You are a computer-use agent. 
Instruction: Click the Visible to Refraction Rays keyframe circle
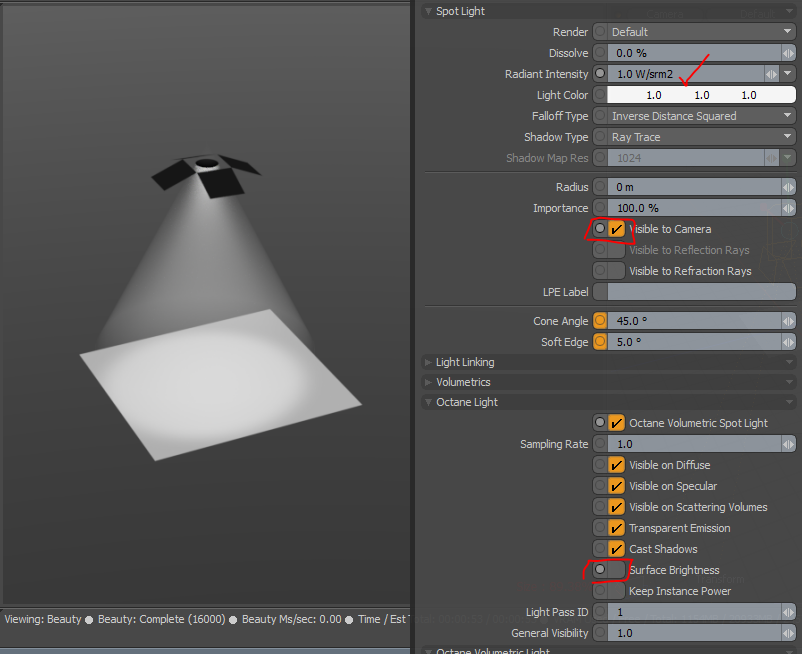point(600,270)
